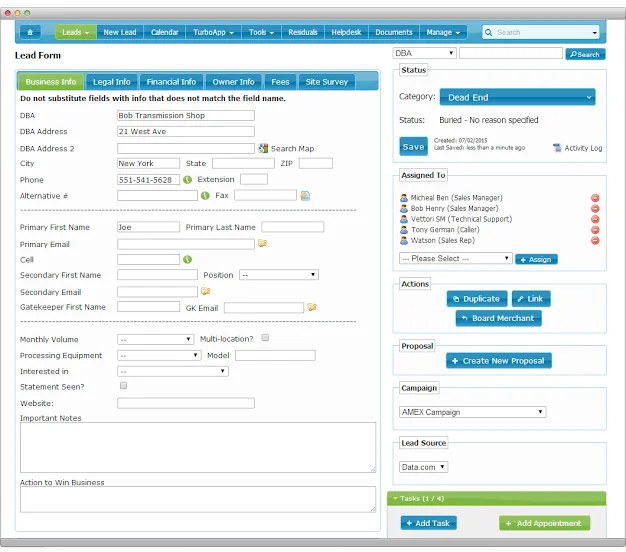Click Create New Proposal
626x552 pixels.
pyautogui.click(x=499, y=361)
